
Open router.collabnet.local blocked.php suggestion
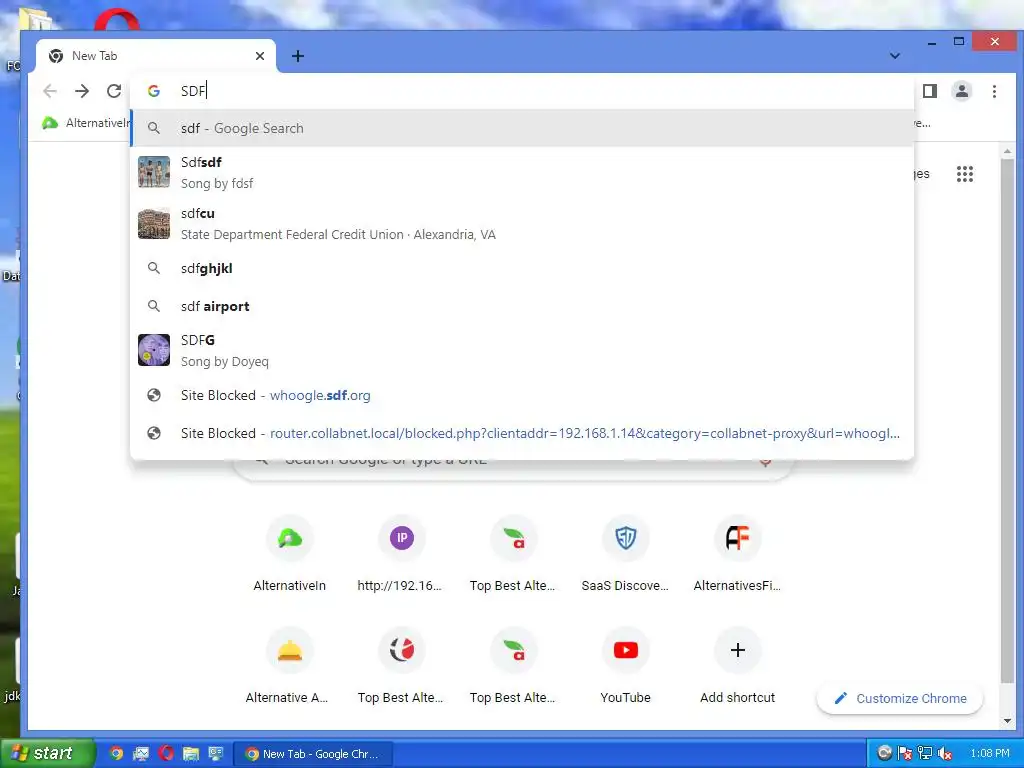[x=522, y=433]
